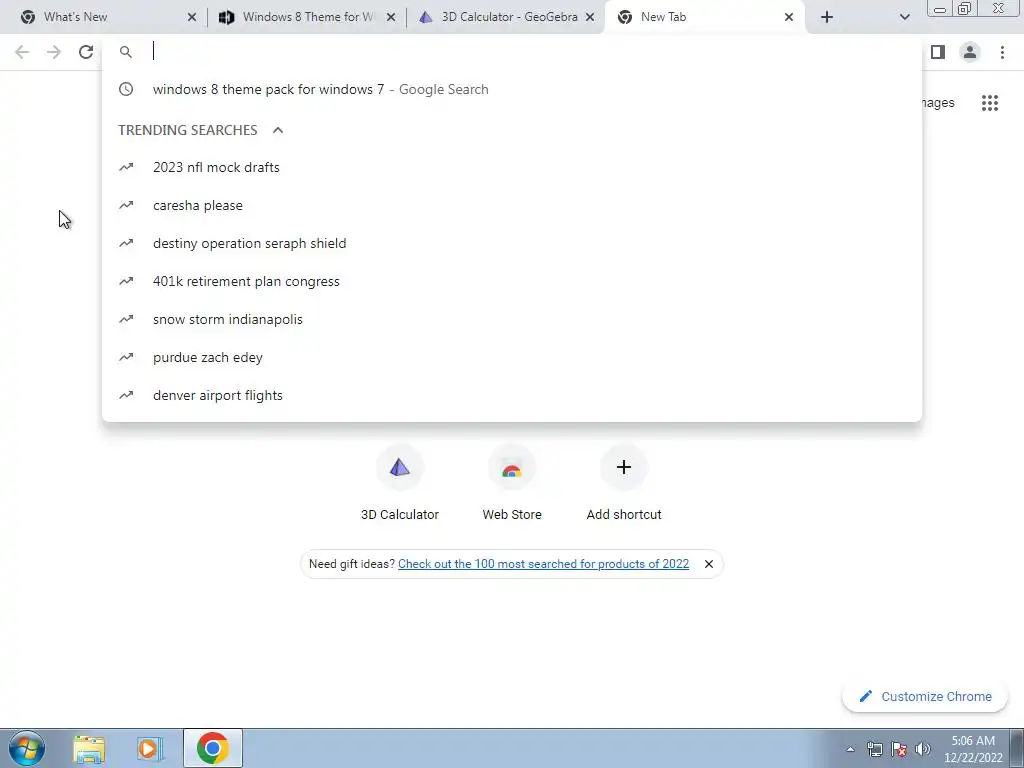Open the Action Center flag icon
The image size is (1024, 768).
pyautogui.click(x=899, y=749)
